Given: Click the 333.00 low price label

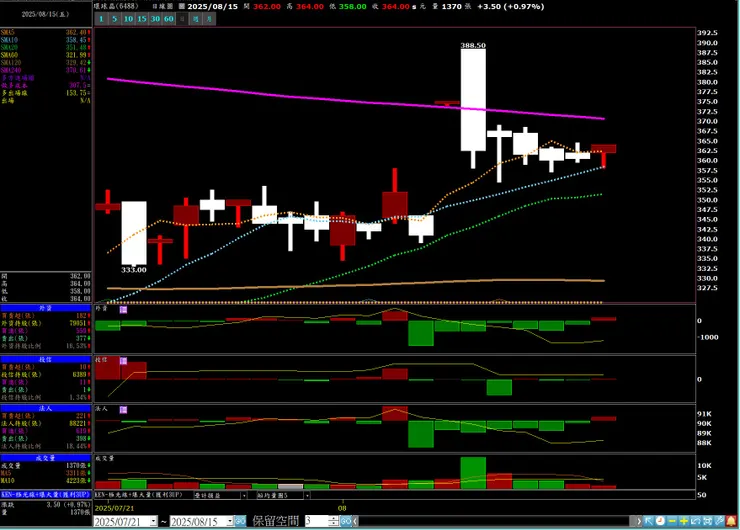Looking at the screenshot, I should point(134,269).
